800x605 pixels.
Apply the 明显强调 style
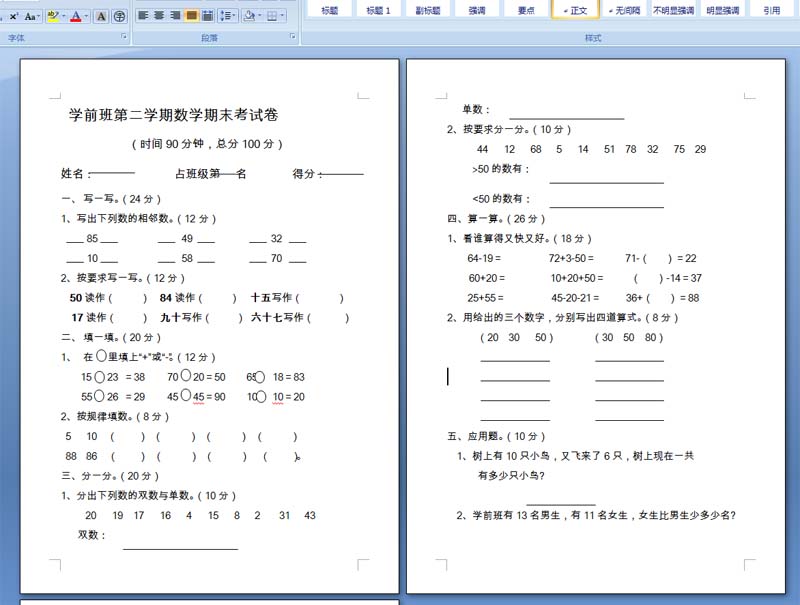tap(722, 10)
